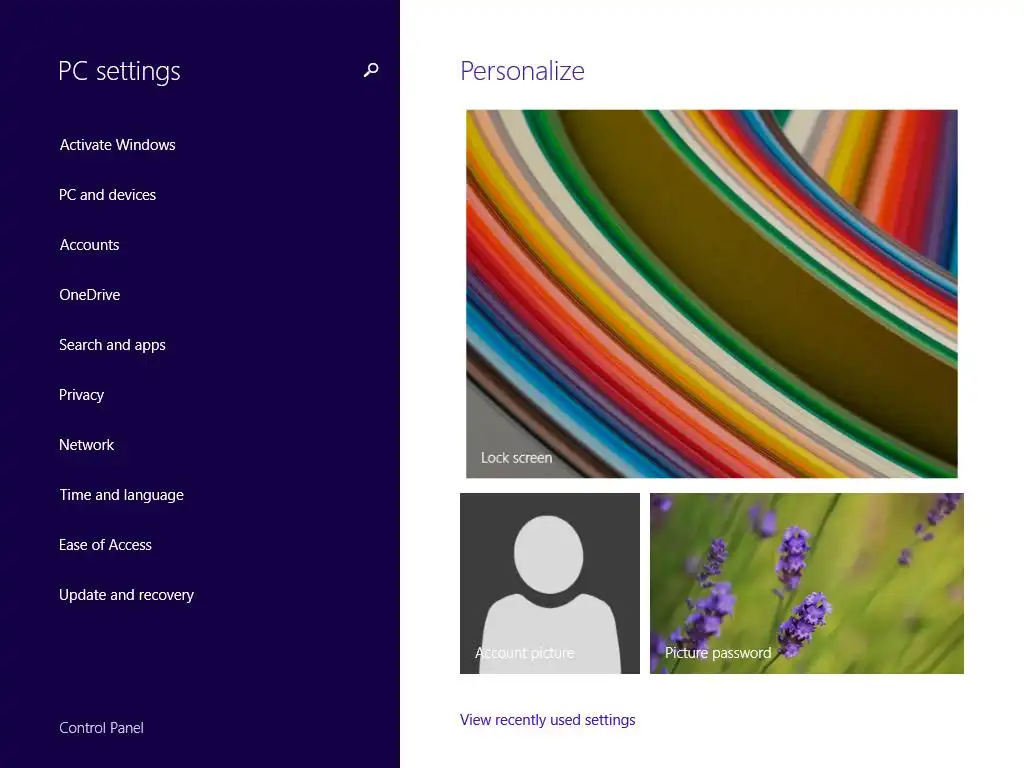Click View recently used settings
This screenshot has height=768, width=1024.
[x=547, y=720]
